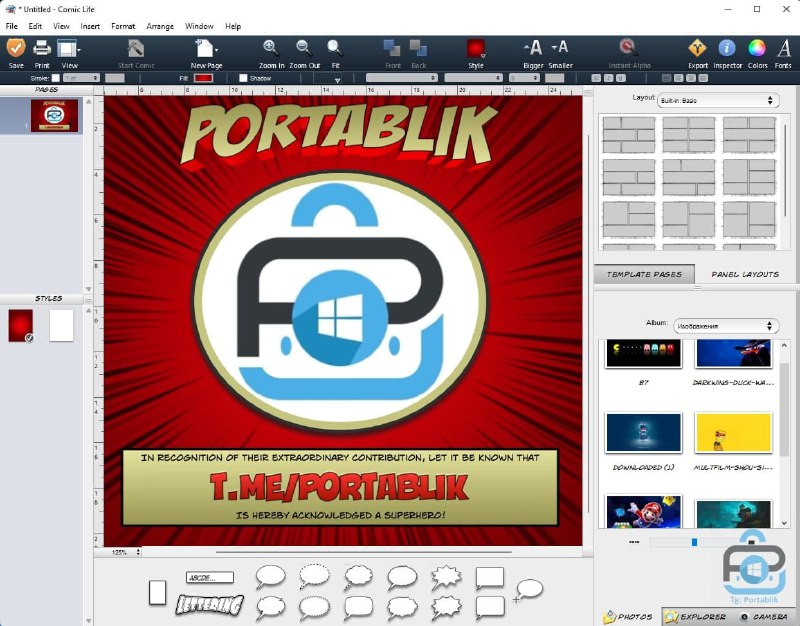The image size is (800, 626).
Task: Open the stroke width dropdown
Action: coord(82,78)
